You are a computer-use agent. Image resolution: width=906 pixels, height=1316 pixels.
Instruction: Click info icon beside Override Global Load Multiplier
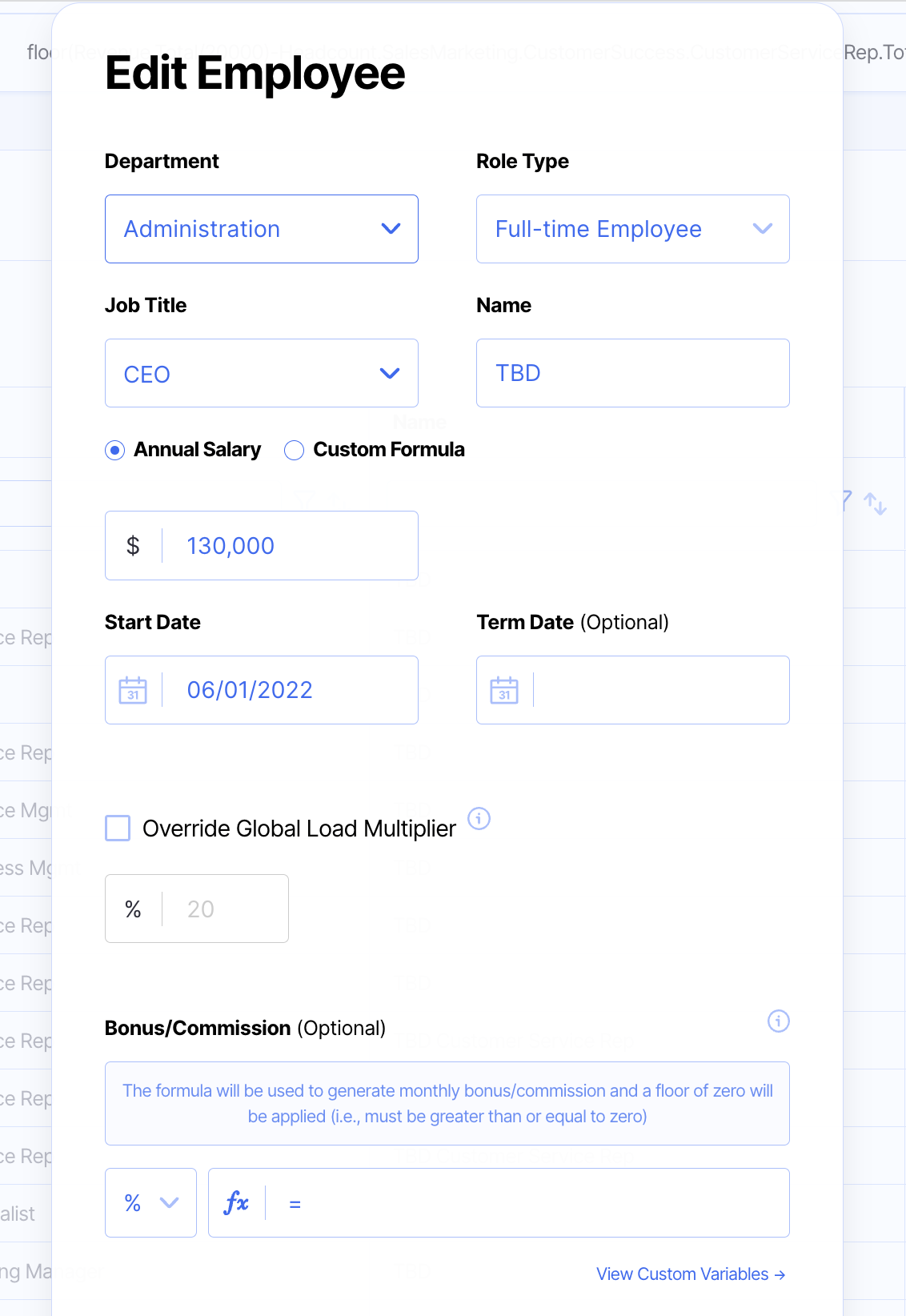pos(479,818)
